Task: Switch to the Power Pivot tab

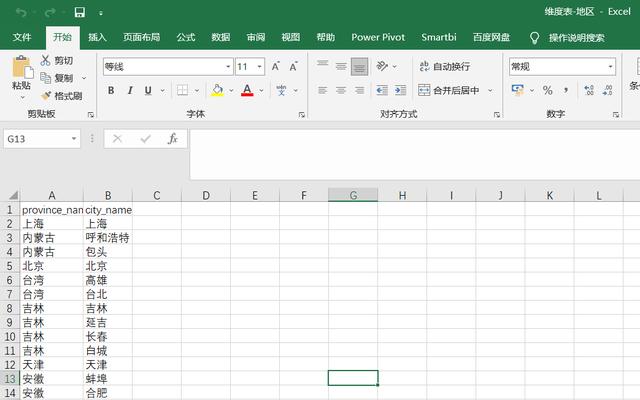Action: click(378, 38)
